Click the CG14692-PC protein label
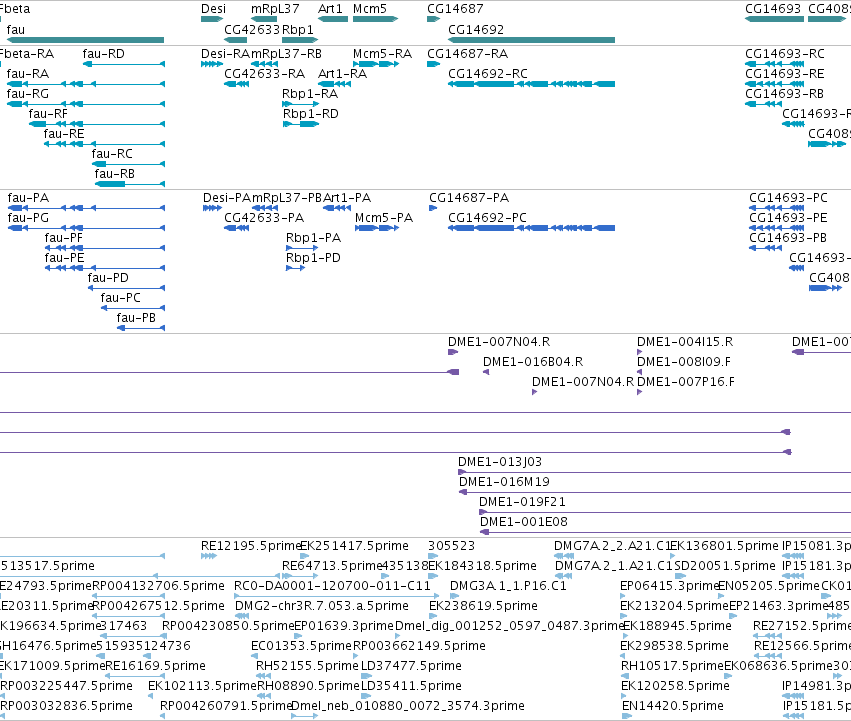851x721 pixels. coord(487,218)
